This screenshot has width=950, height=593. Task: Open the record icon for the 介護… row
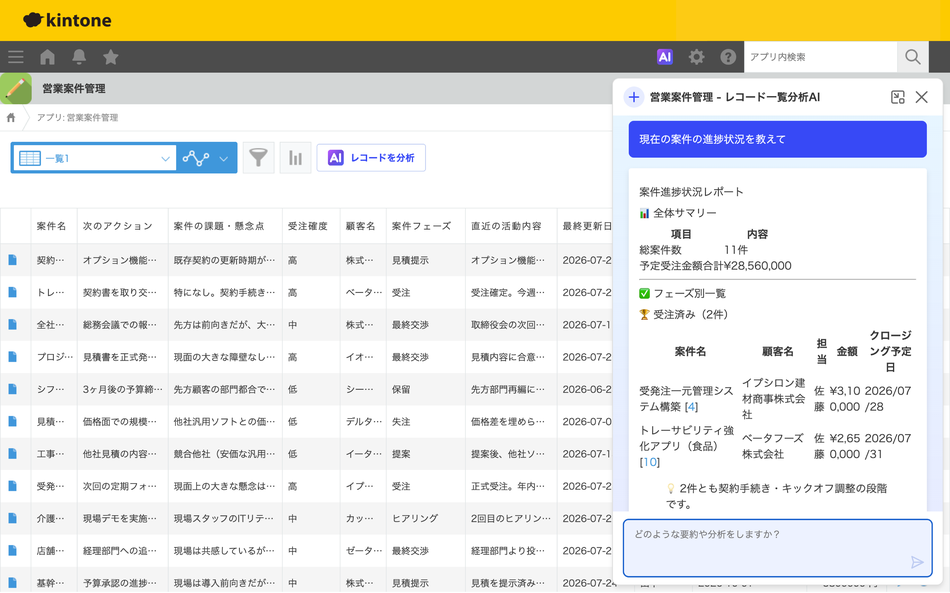12,518
